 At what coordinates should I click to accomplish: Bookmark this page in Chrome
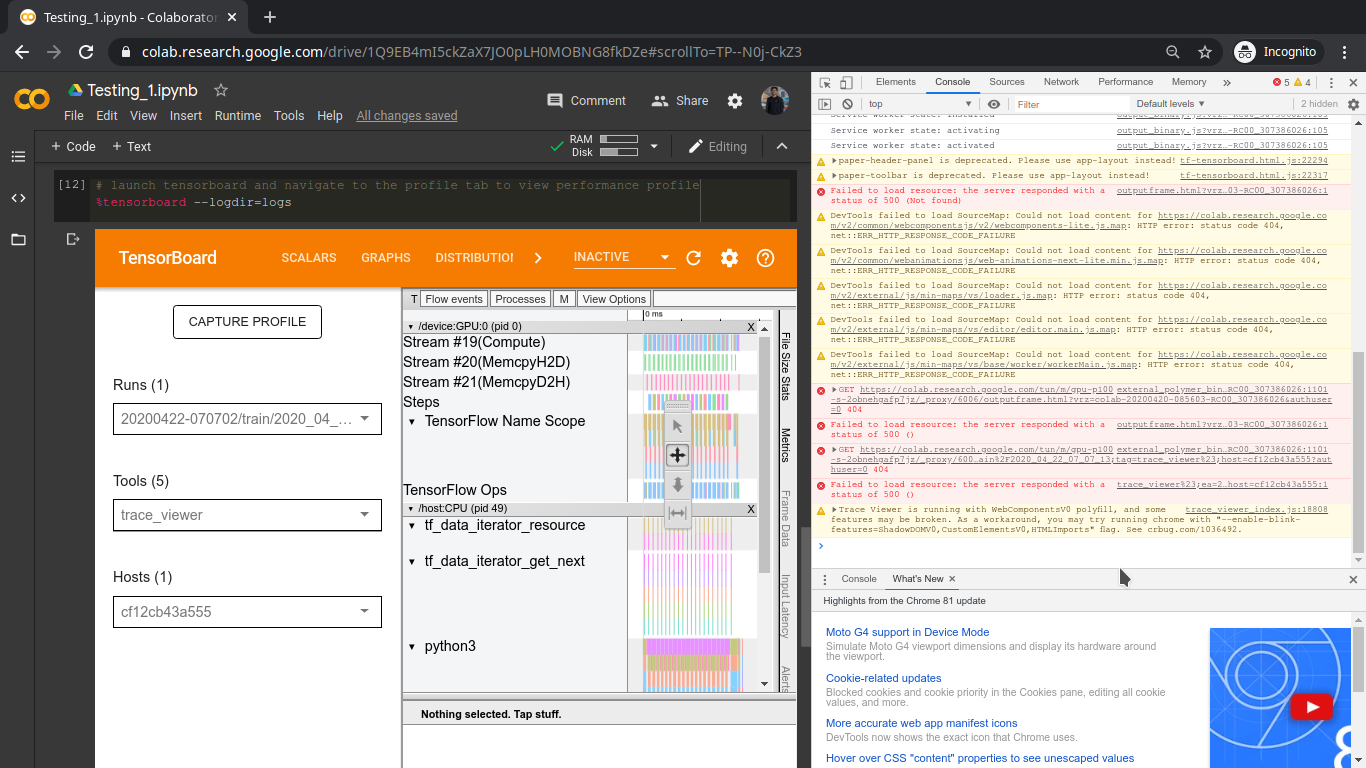tap(1205, 52)
